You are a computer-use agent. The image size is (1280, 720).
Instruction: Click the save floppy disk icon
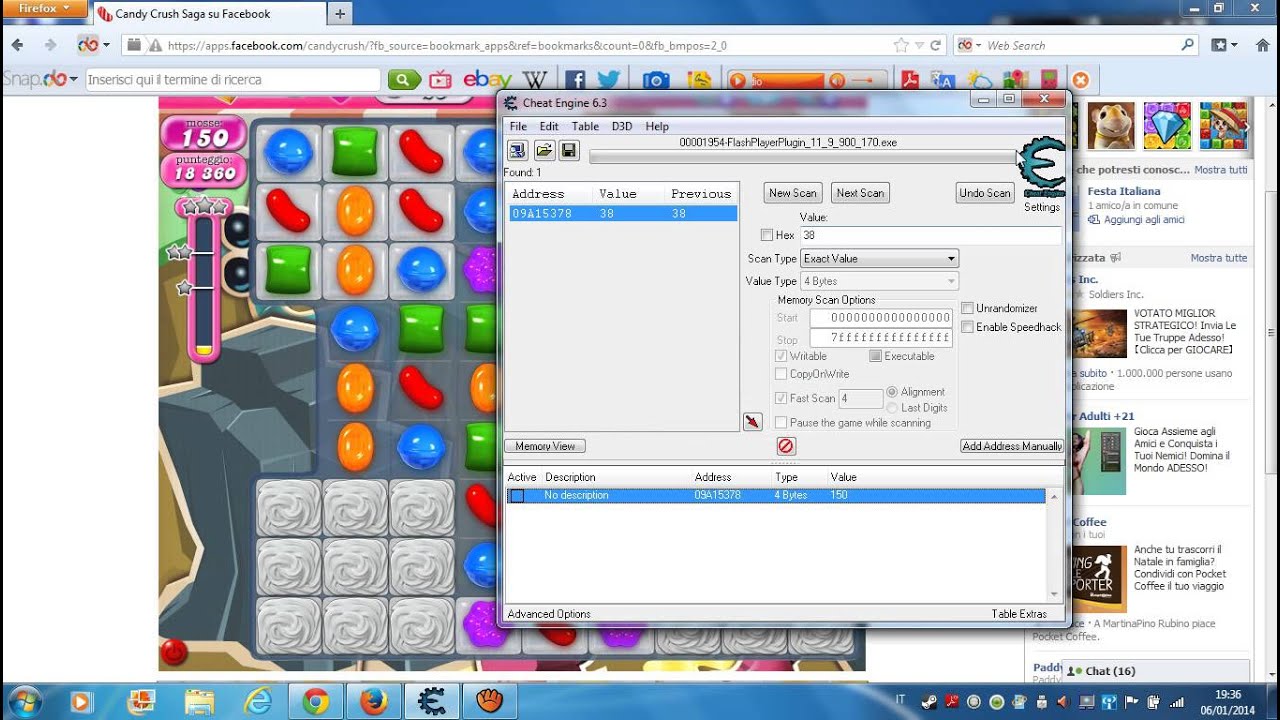(569, 150)
